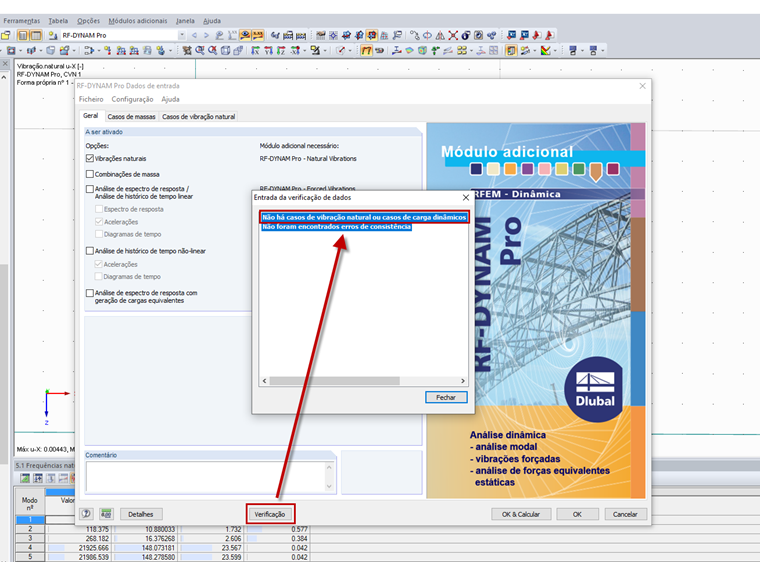760x570 pixels.
Task: Go to previous module with left arrow
Action: pyautogui.click(x=194, y=35)
